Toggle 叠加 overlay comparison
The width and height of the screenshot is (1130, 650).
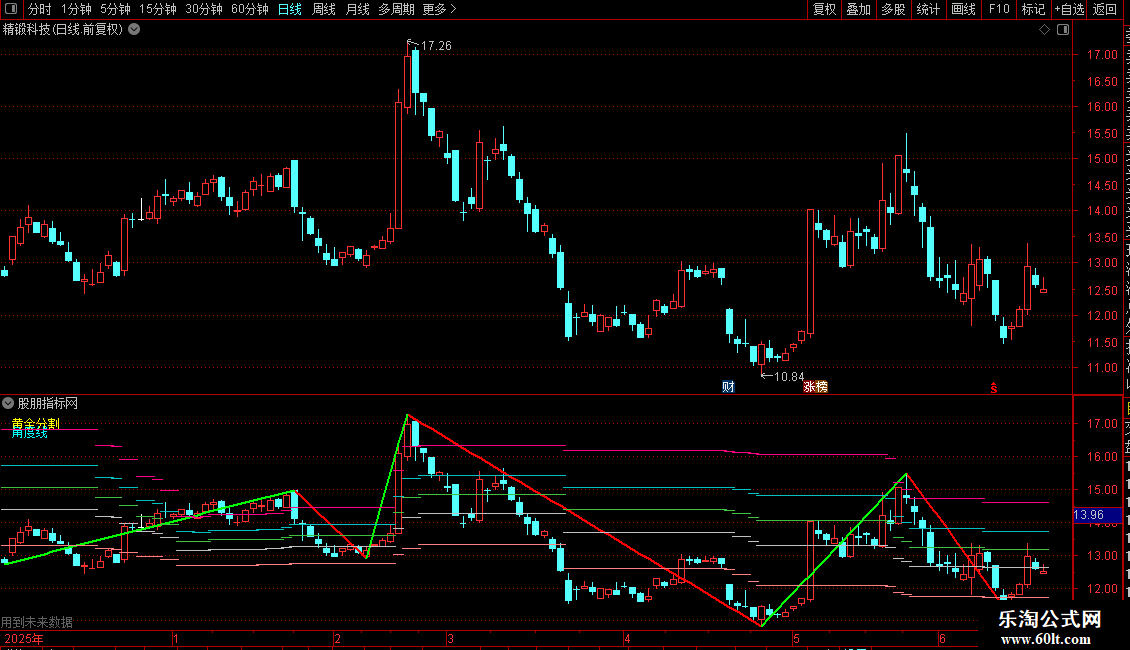[858, 9]
